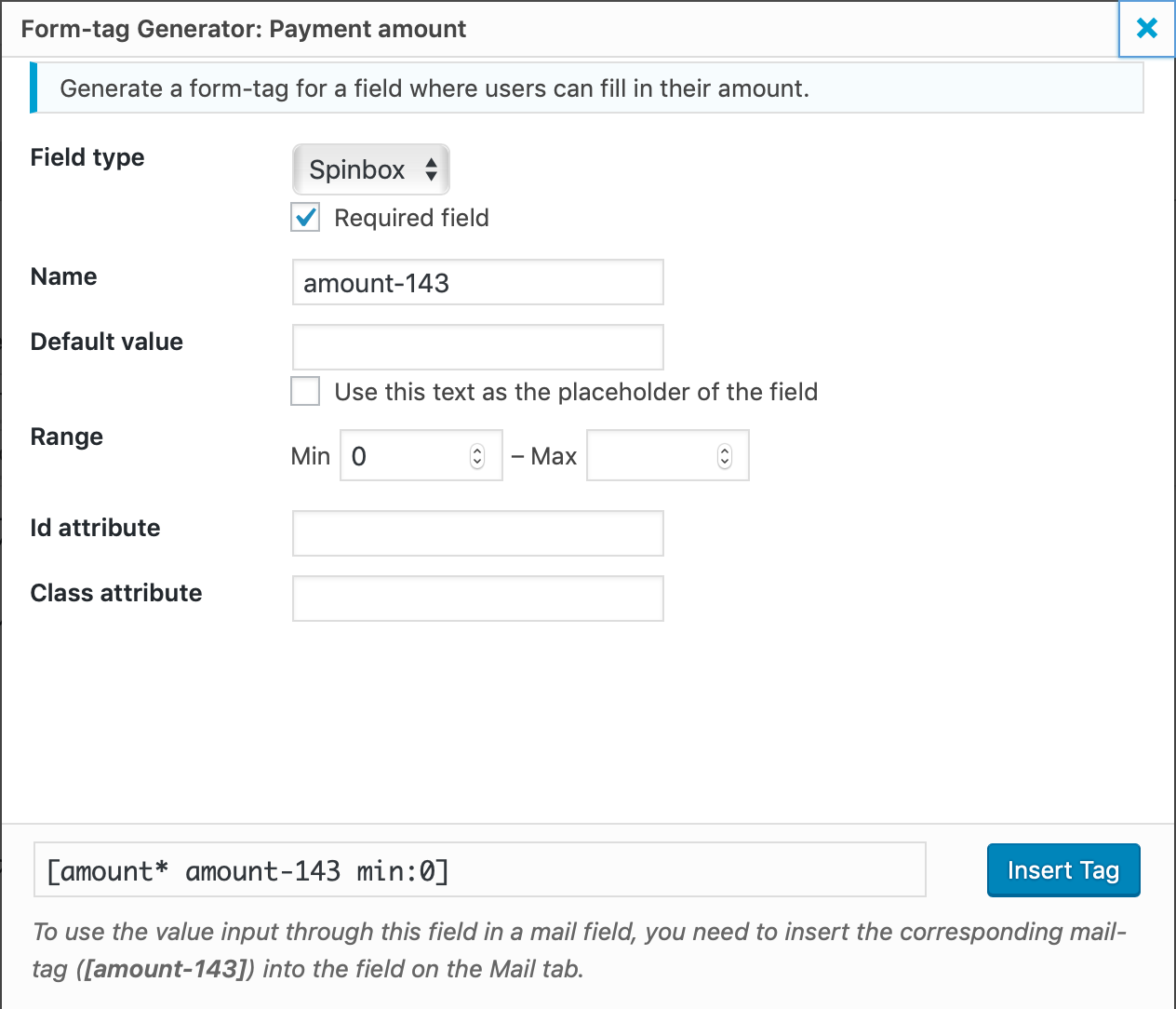
Task: Click the Class attribute label
Action: (x=116, y=593)
